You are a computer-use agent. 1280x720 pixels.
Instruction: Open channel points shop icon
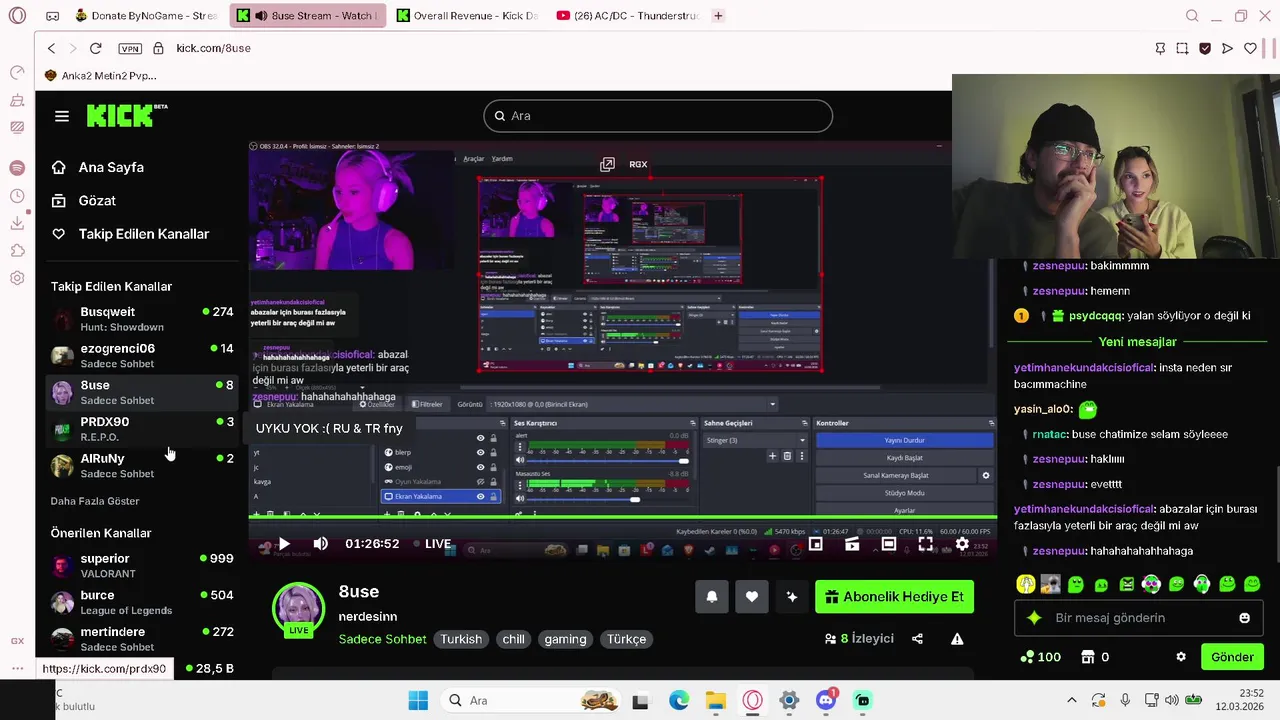coord(1089,657)
